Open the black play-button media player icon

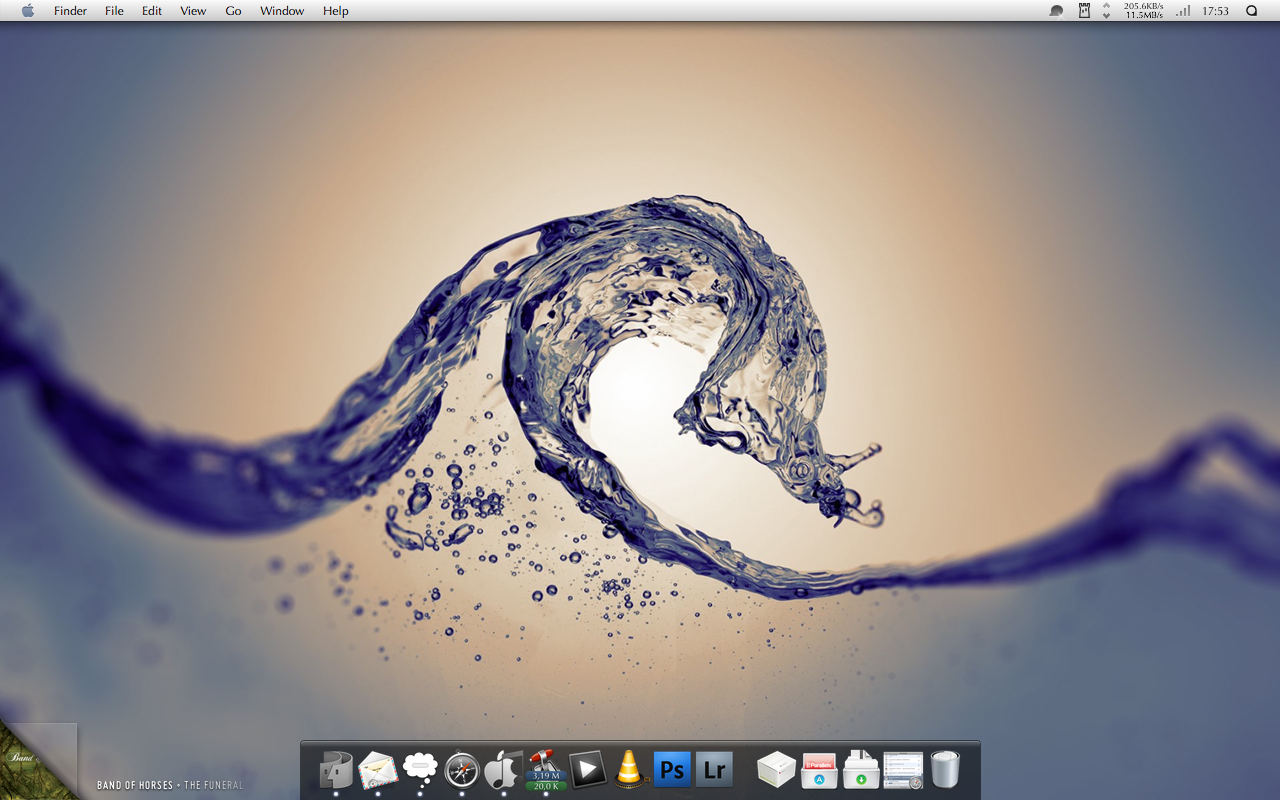[588, 769]
